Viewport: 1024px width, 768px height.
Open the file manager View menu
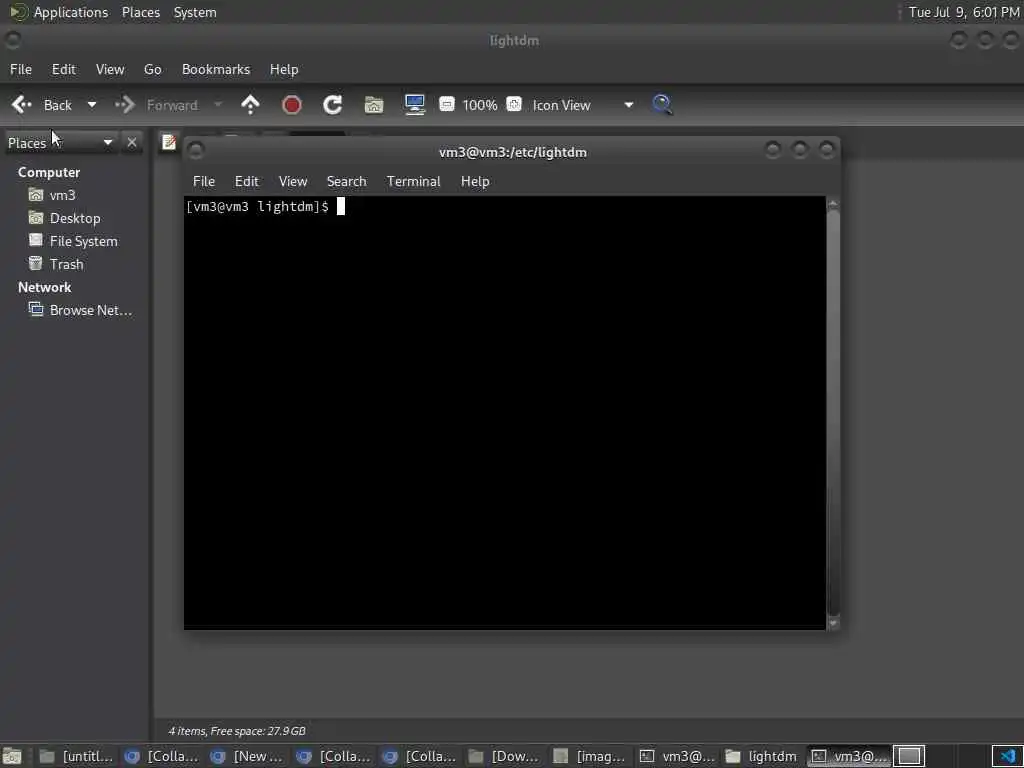pyautogui.click(x=110, y=69)
